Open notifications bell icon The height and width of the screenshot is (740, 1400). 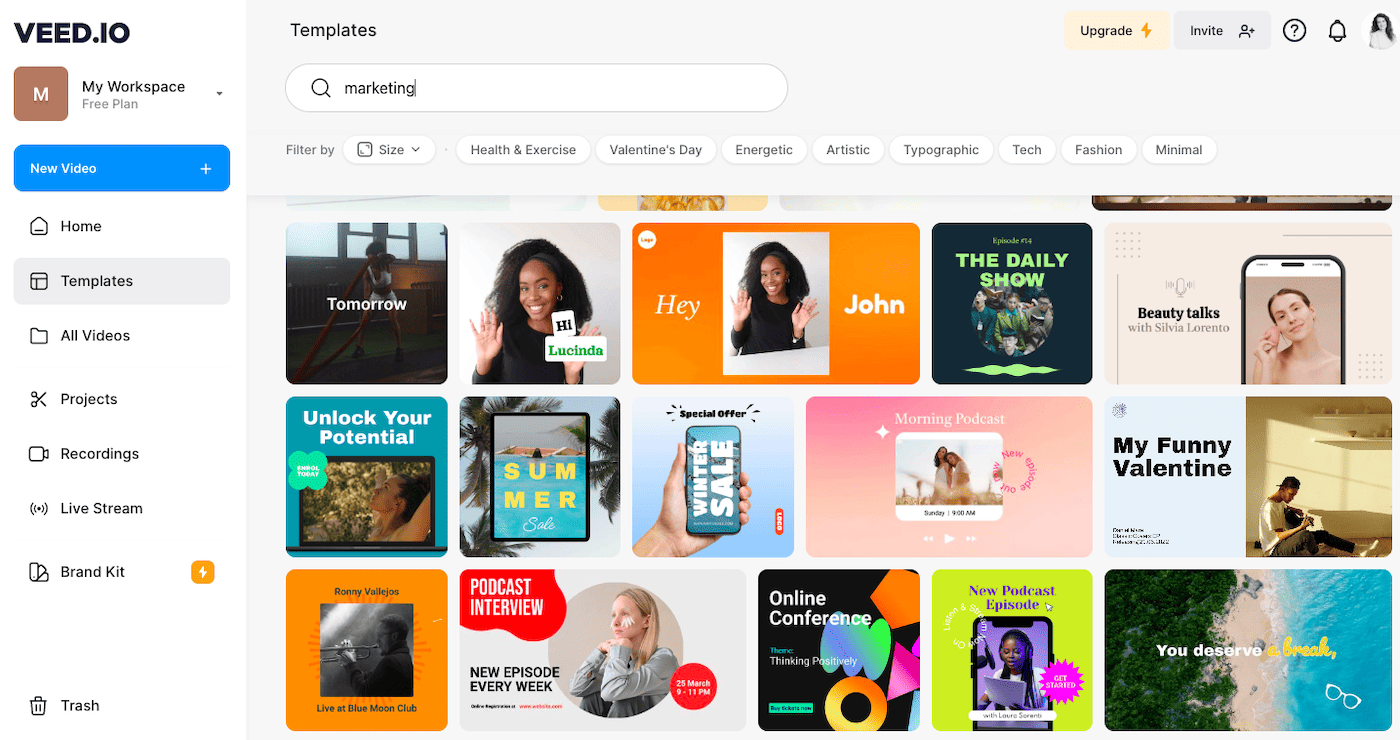(1337, 31)
